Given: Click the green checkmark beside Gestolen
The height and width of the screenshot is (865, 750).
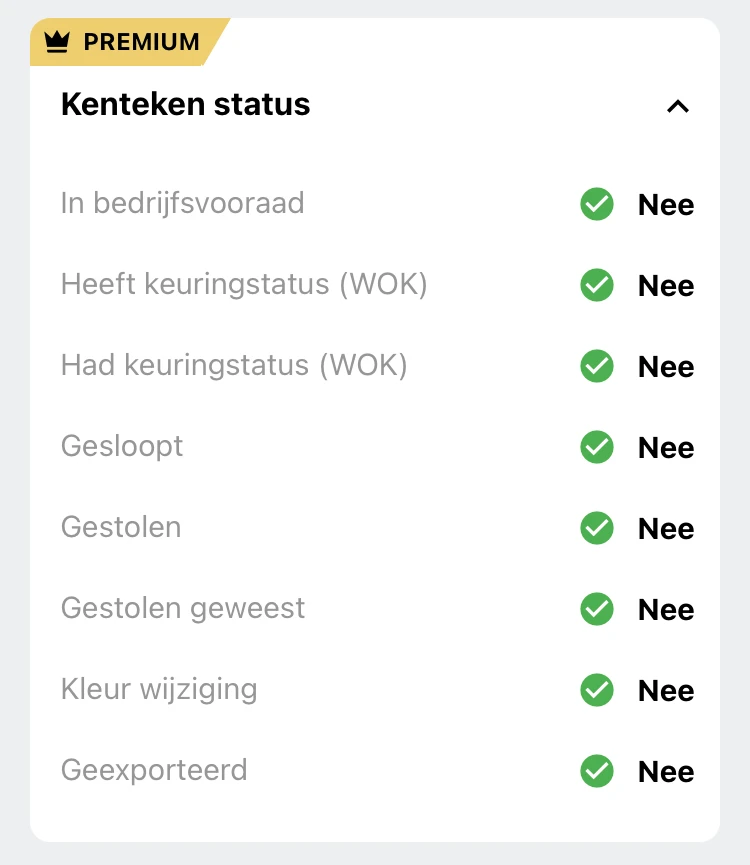Looking at the screenshot, I should 597,529.
